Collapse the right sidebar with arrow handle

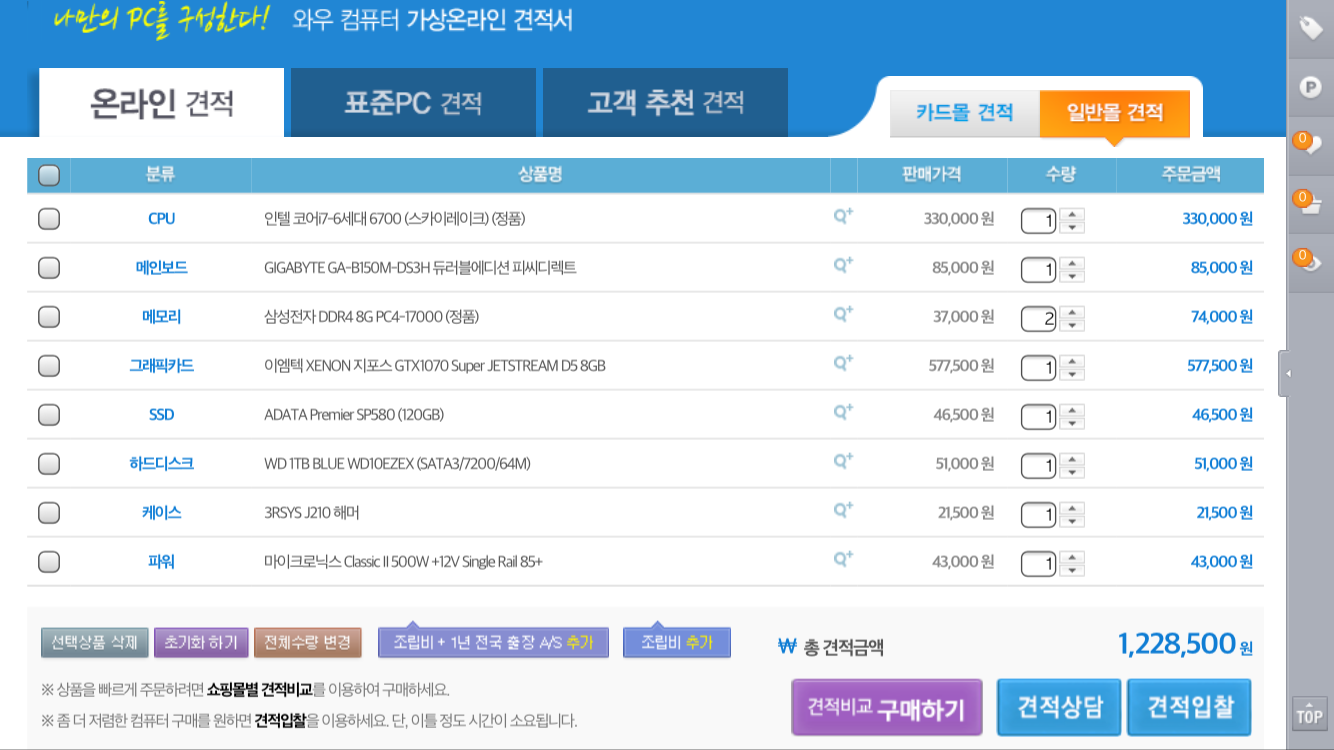tap(1287, 373)
